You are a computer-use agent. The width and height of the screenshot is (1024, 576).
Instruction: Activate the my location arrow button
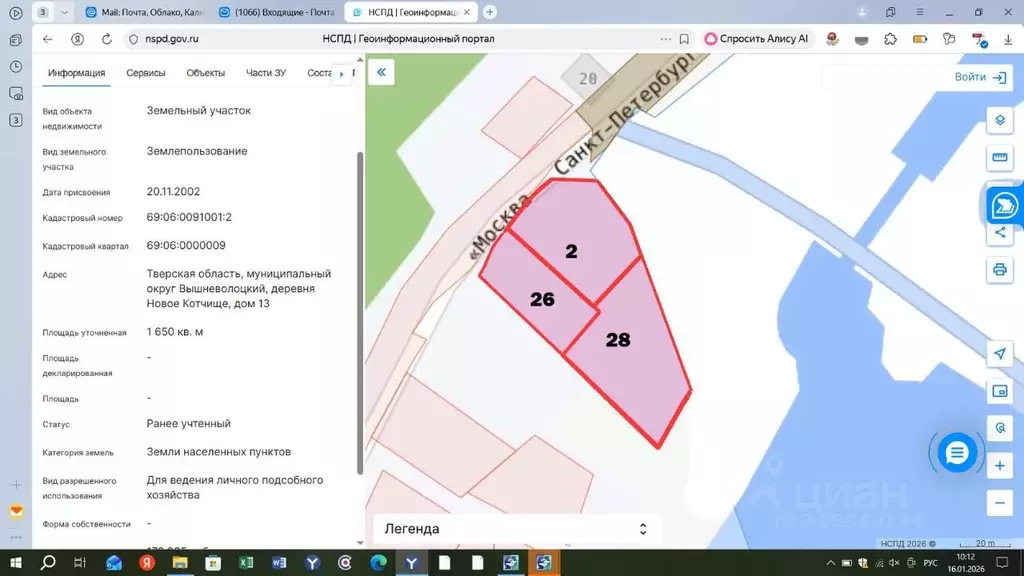point(999,354)
